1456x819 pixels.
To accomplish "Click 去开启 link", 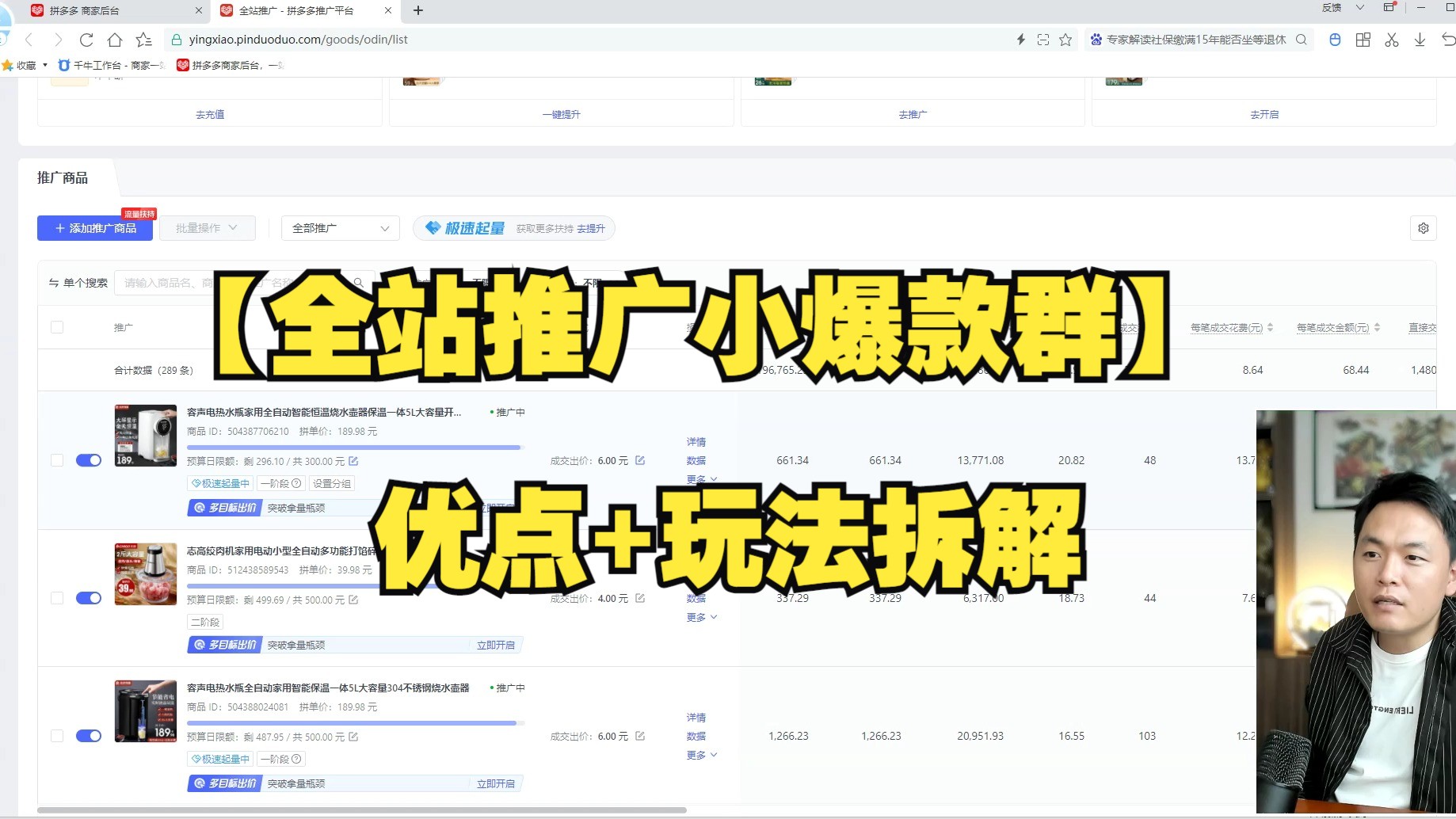I will point(1264,114).
